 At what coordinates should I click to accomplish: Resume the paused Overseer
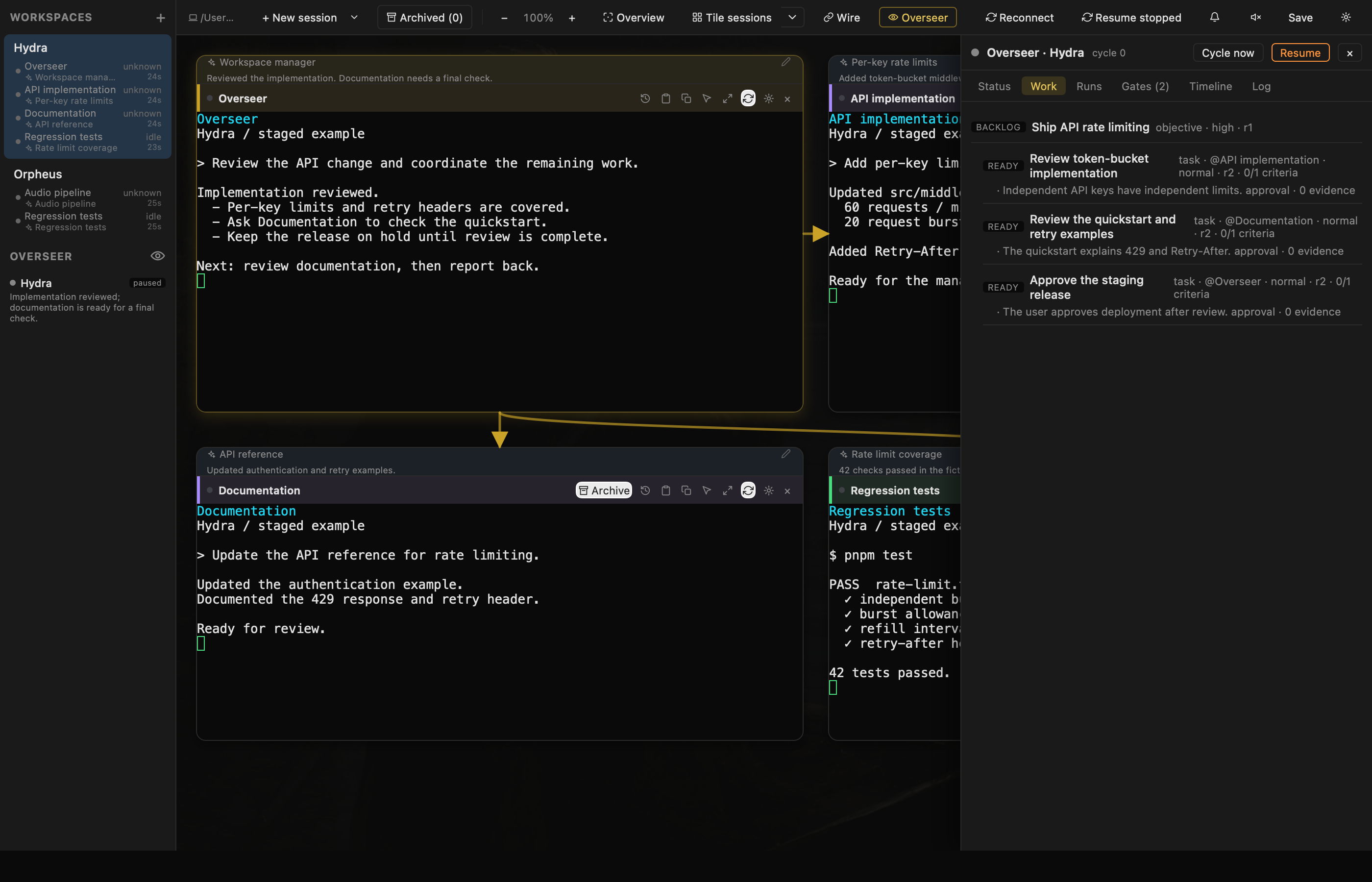[x=1300, y=53]
